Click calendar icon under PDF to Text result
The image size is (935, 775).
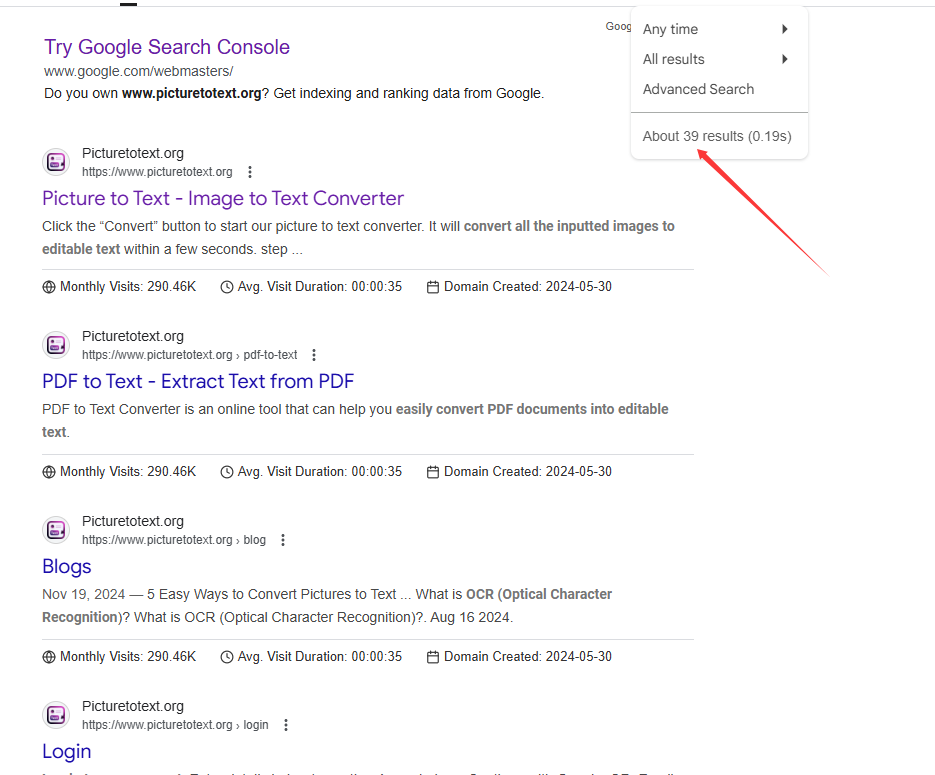433,472
